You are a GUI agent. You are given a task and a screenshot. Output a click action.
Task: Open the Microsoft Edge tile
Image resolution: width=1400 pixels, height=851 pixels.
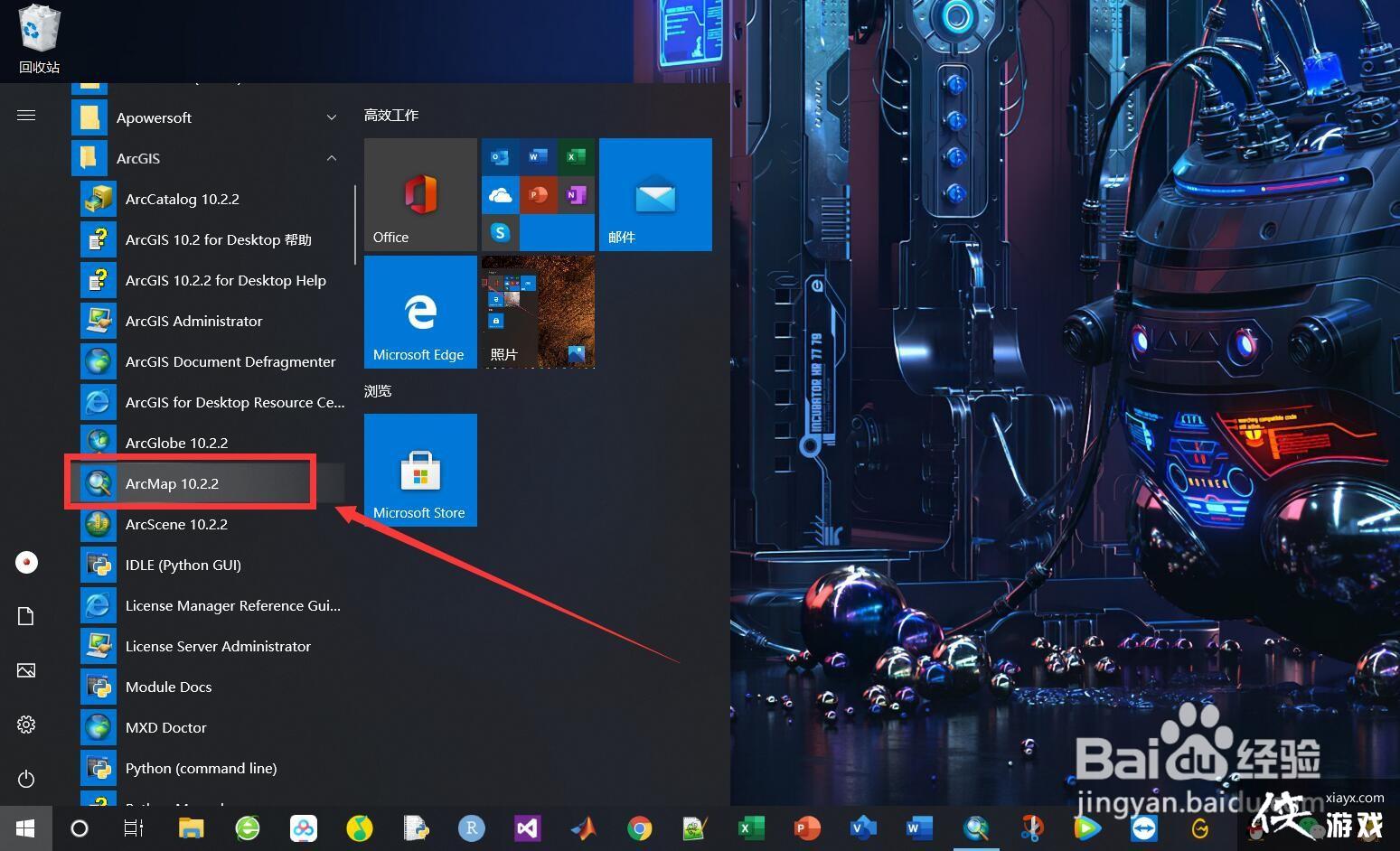point(420,312)
